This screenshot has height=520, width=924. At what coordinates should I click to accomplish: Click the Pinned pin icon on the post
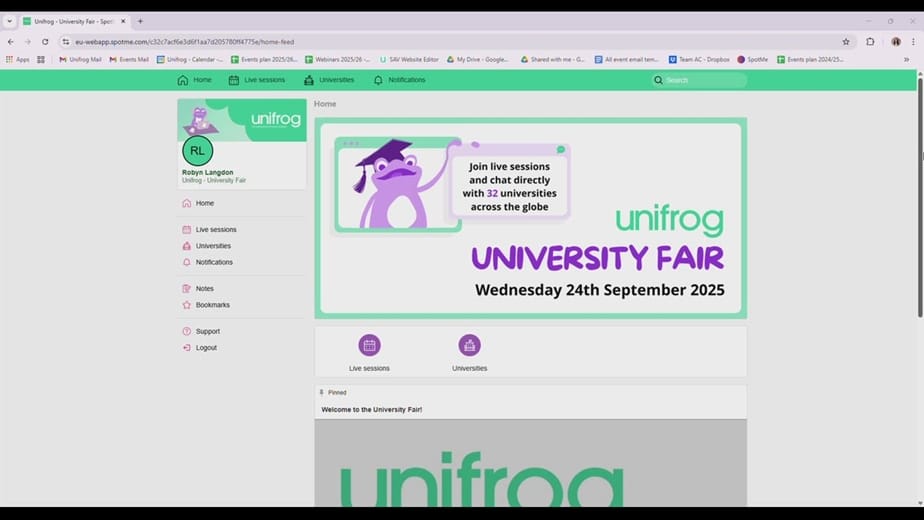(x=321, y=393)
